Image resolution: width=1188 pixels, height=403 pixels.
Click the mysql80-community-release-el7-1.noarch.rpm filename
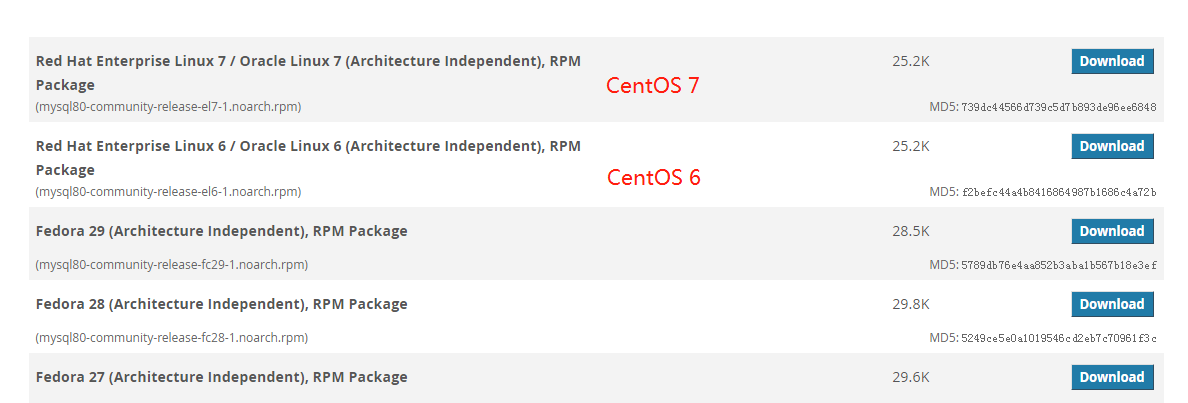pos(168,107)
